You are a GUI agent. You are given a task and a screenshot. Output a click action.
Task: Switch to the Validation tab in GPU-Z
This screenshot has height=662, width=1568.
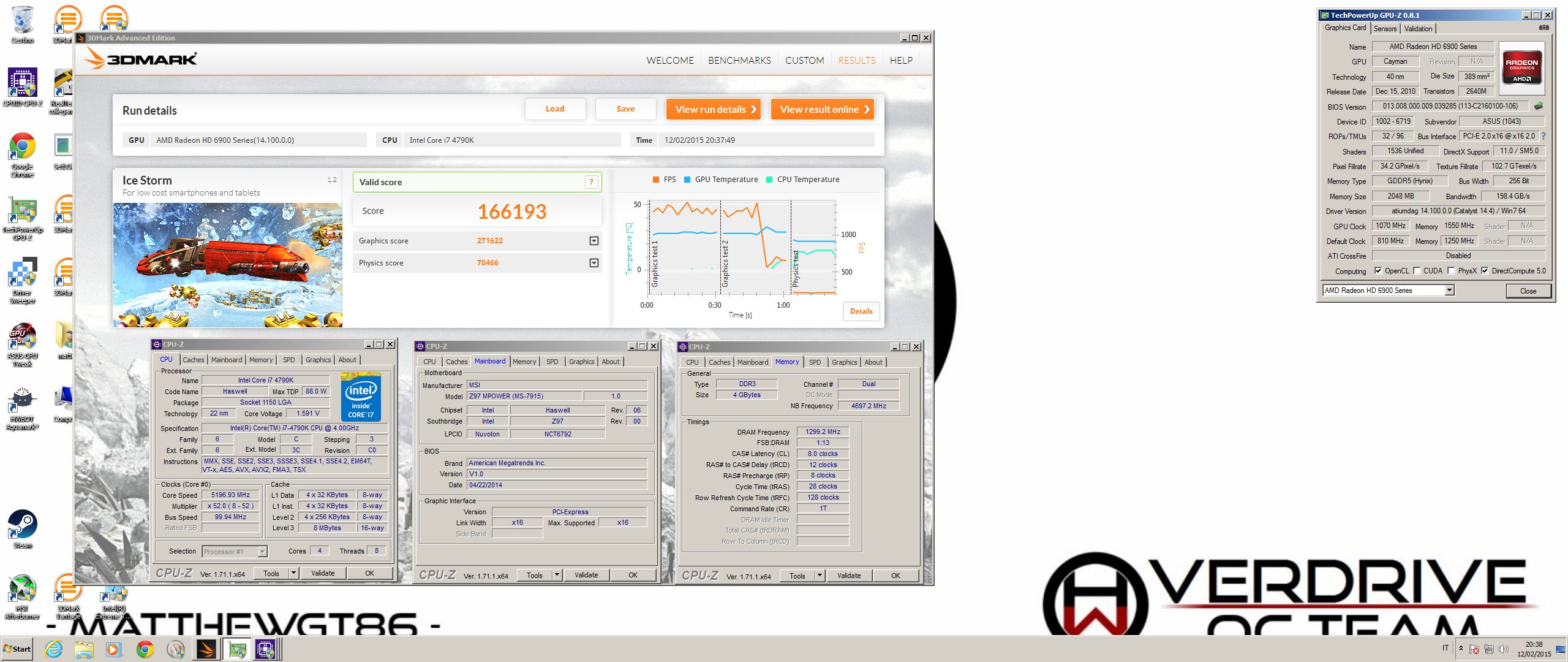[1418, 28]
